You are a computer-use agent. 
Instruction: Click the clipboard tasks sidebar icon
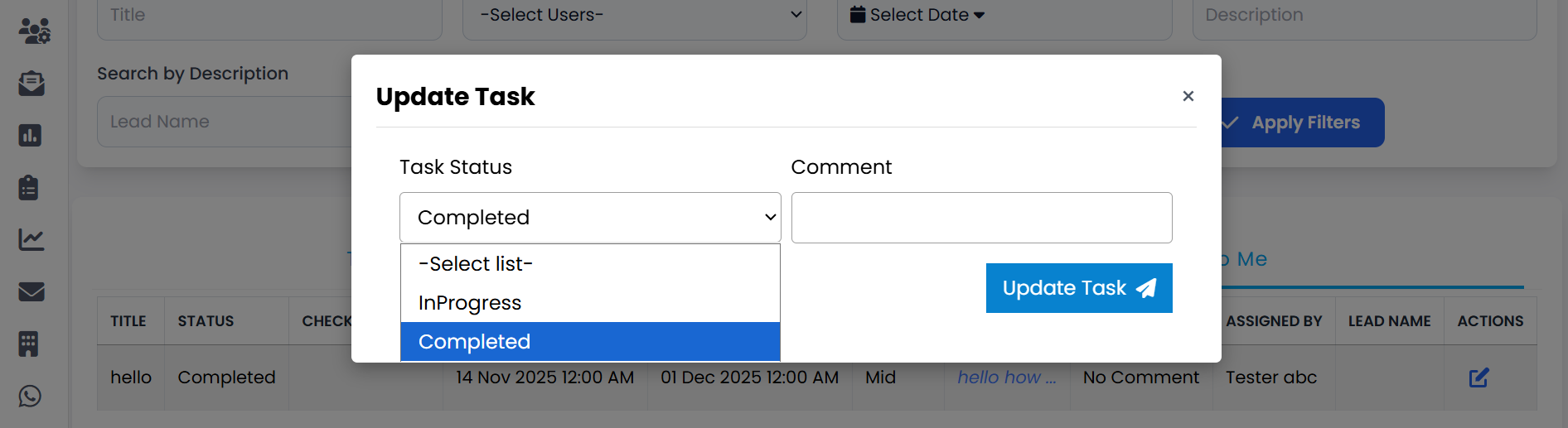pos(29,188)
